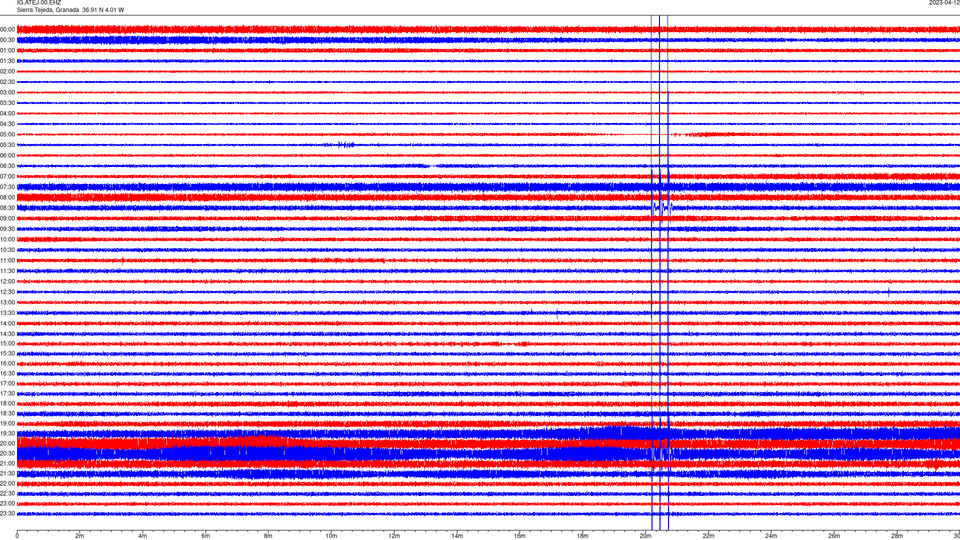The height and width of the screenshot is (540, 960).
Task: Select the 07:00 time label
Action: 7,176
